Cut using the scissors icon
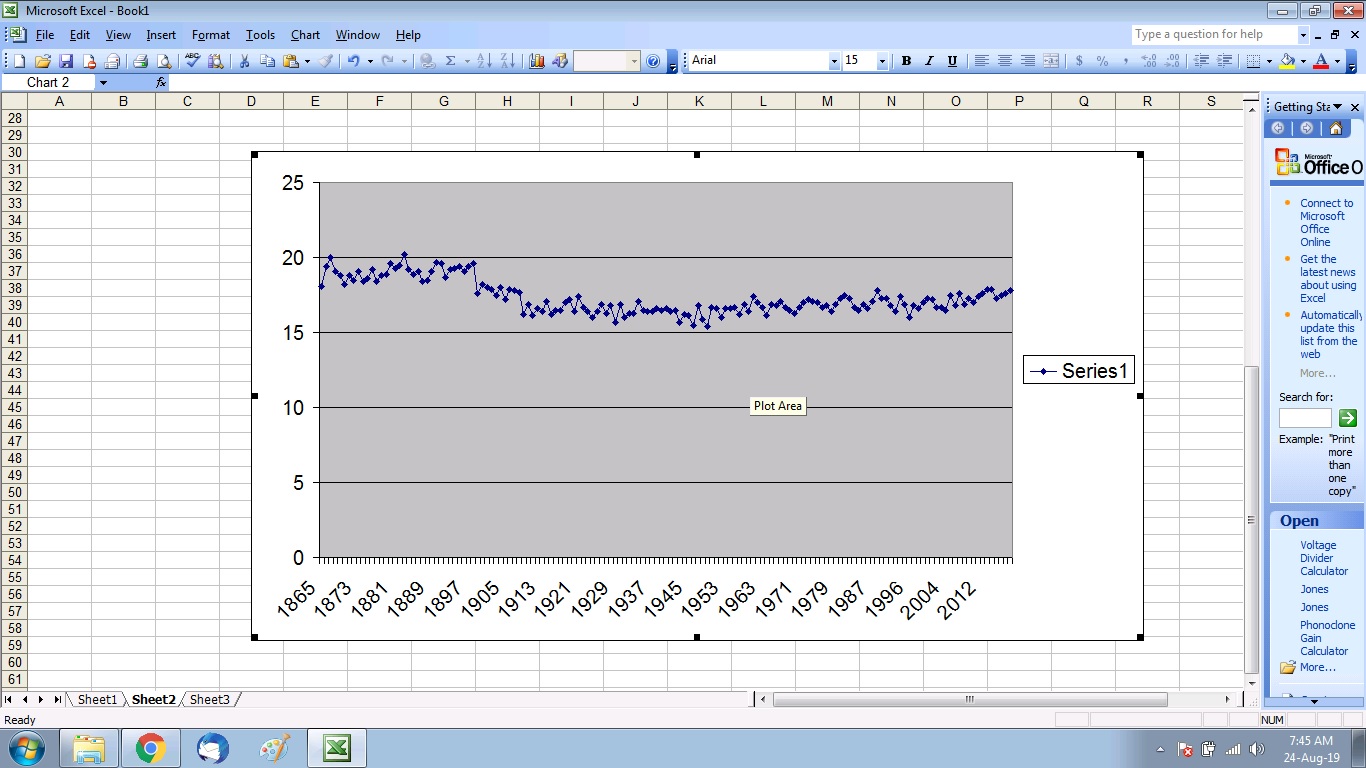The image size is (1366, 768). click(x=244, y=61)
